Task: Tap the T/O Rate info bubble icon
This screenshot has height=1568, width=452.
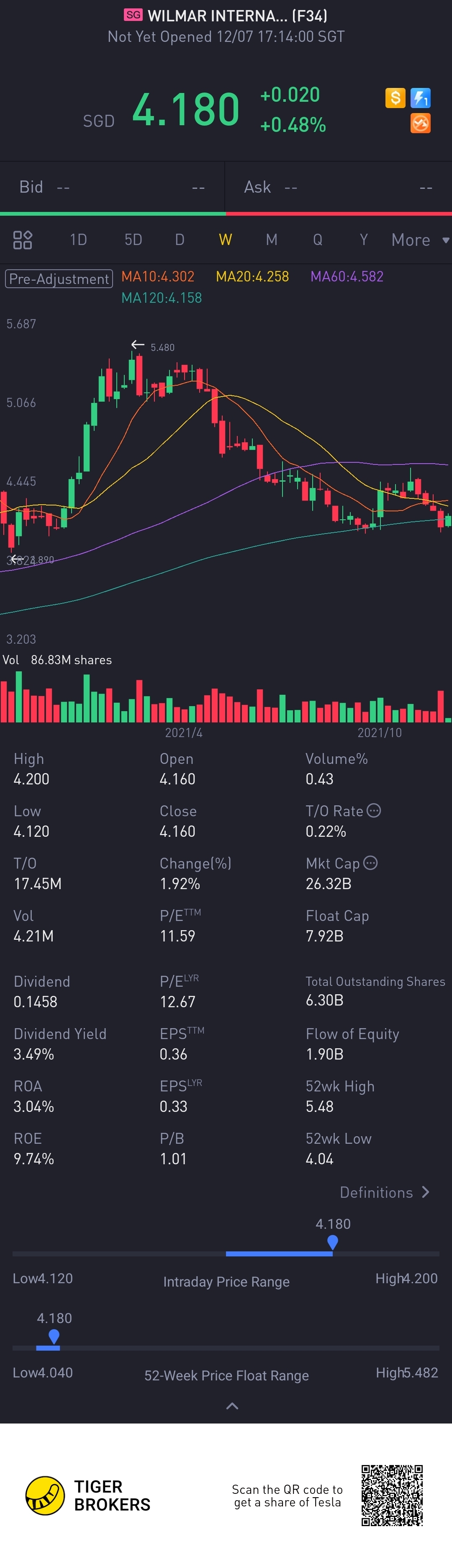Action: click(x=374, y=811)
